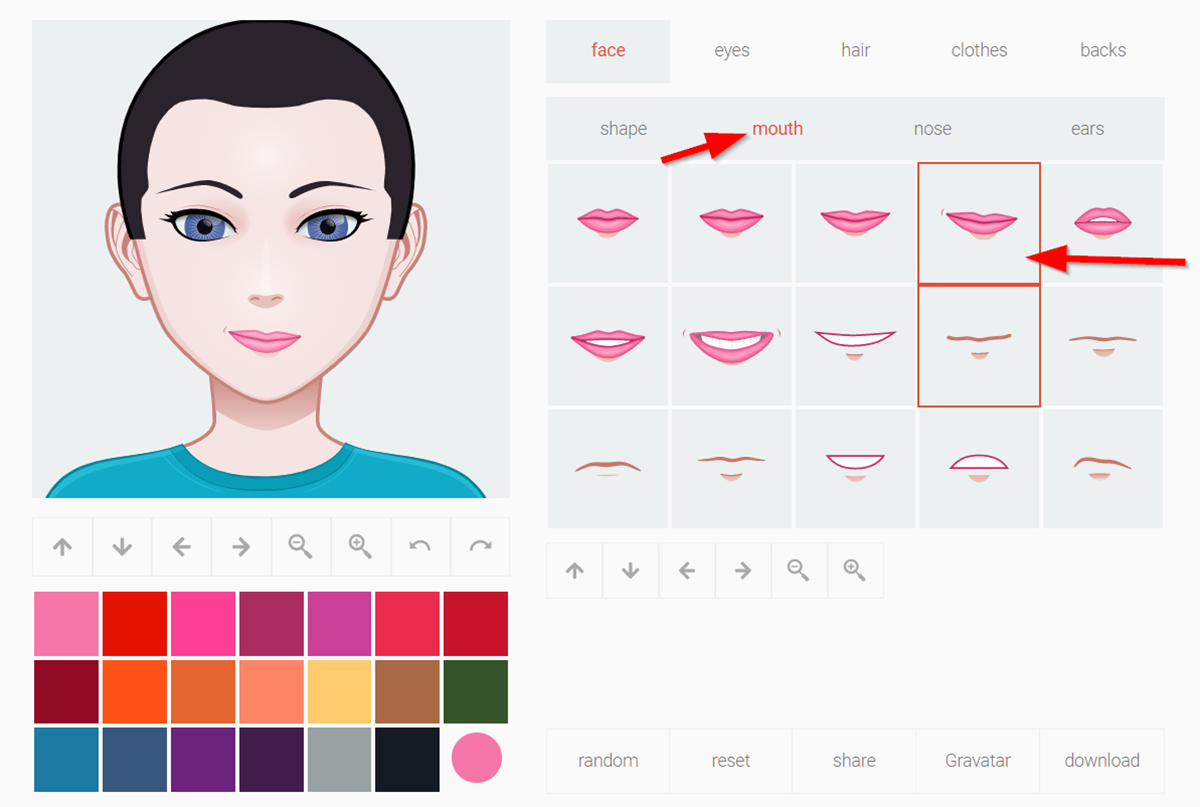Open the clothes tab
The height and width of the screenshot is (807, 1200).
[x=978, y=50]
